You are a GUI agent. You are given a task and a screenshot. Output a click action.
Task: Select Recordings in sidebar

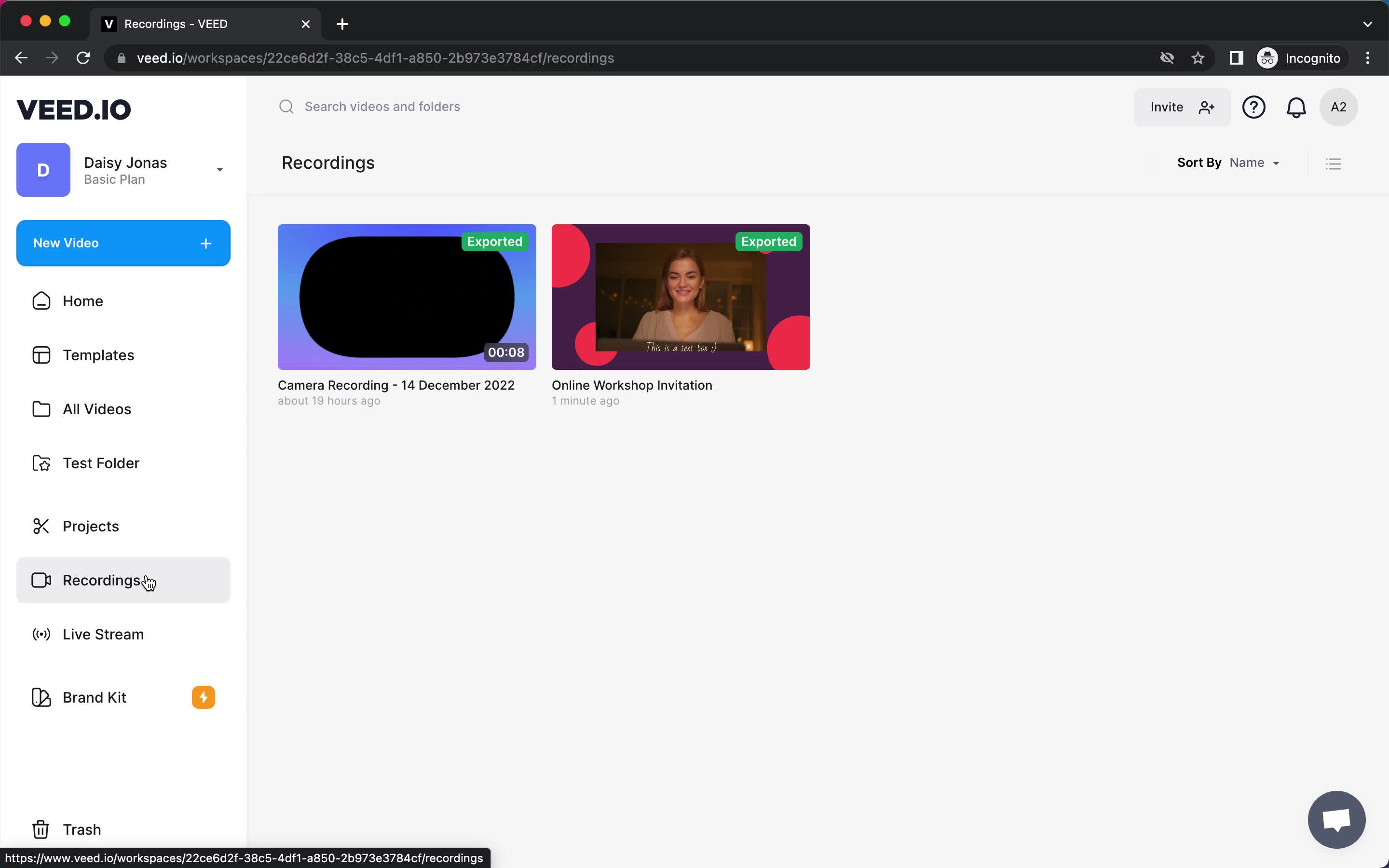pyautogui.click(x=123, y=581)
